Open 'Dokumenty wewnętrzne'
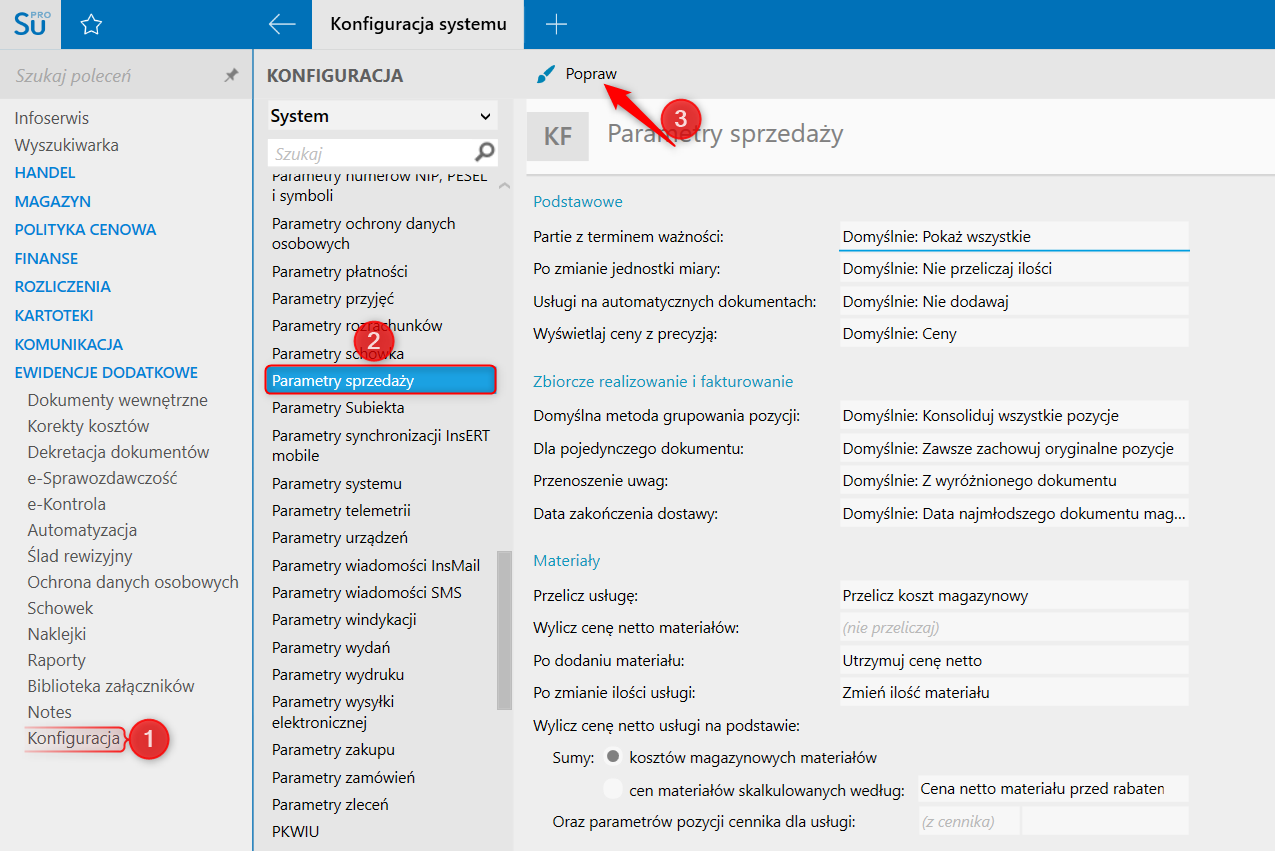1275x851 pixels. tap(117, 400)
